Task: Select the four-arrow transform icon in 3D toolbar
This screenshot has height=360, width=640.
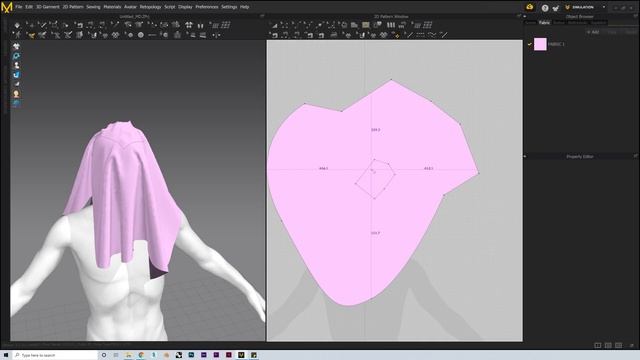Action: click(189, 25)
